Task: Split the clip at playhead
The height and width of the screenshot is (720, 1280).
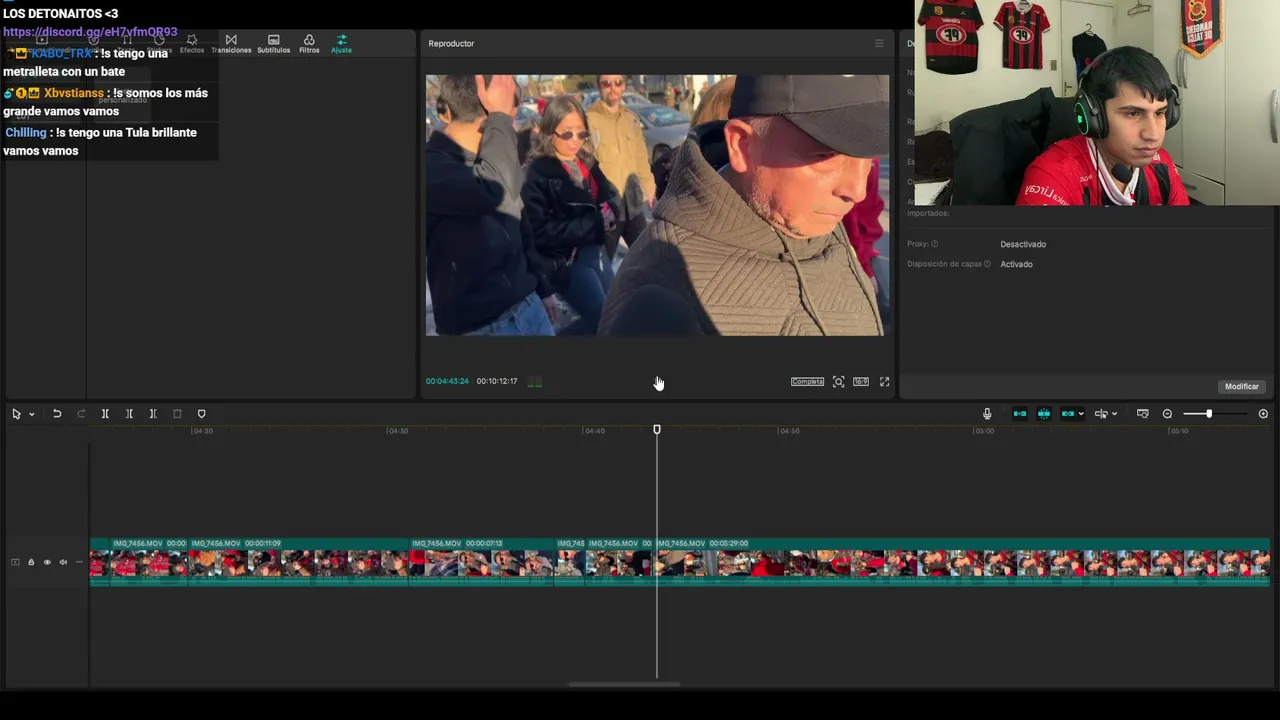Action: coord(105,414)
